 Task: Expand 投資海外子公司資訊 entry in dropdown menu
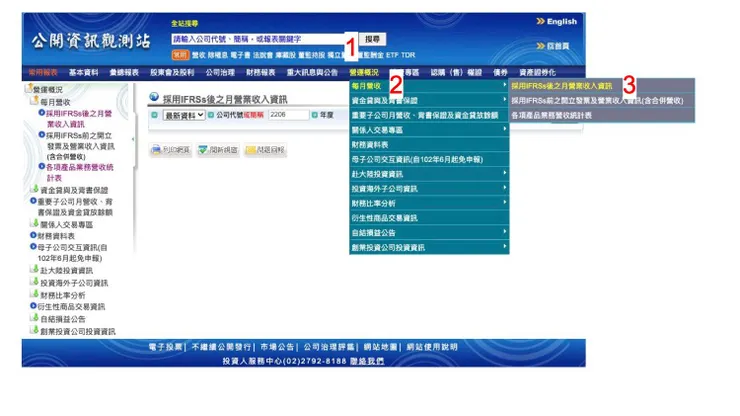click(x=429, y=188)
